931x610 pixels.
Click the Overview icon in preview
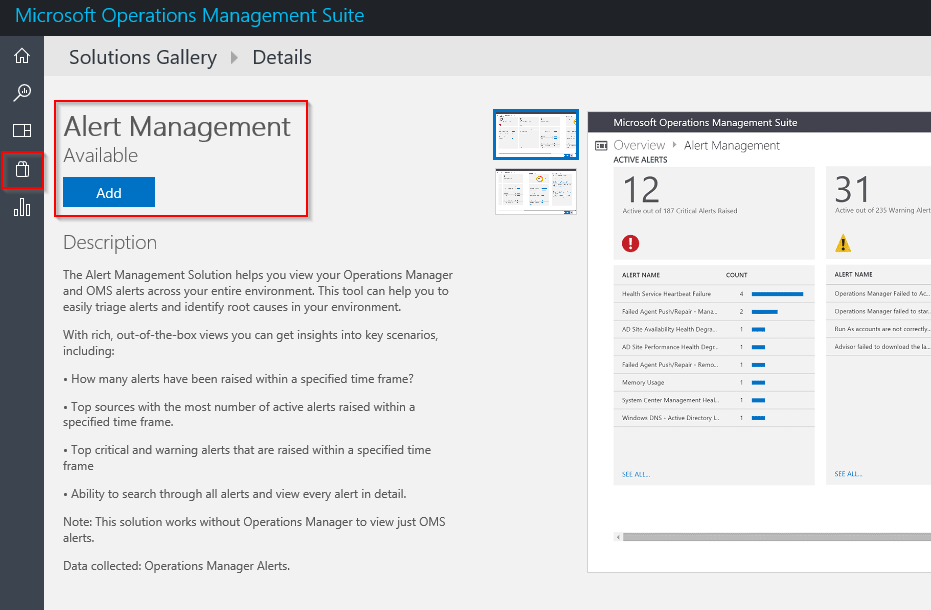[x=601, y=146]
